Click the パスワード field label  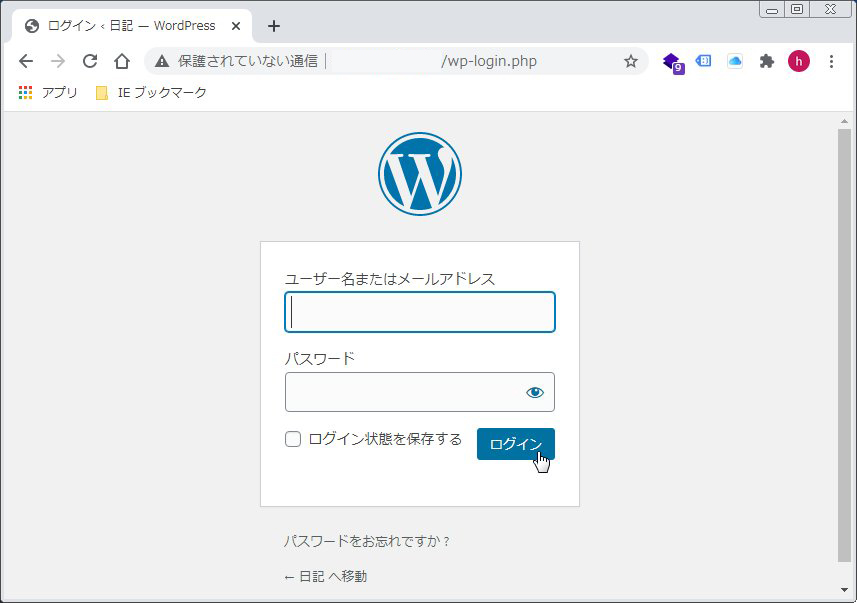[x=320, y=359]
